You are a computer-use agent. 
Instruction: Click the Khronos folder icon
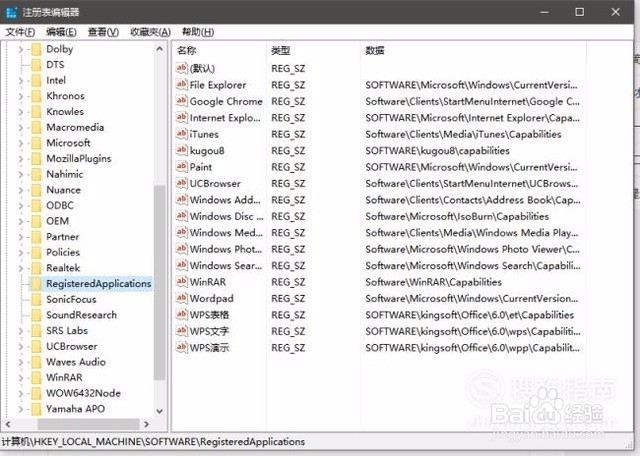36,96
